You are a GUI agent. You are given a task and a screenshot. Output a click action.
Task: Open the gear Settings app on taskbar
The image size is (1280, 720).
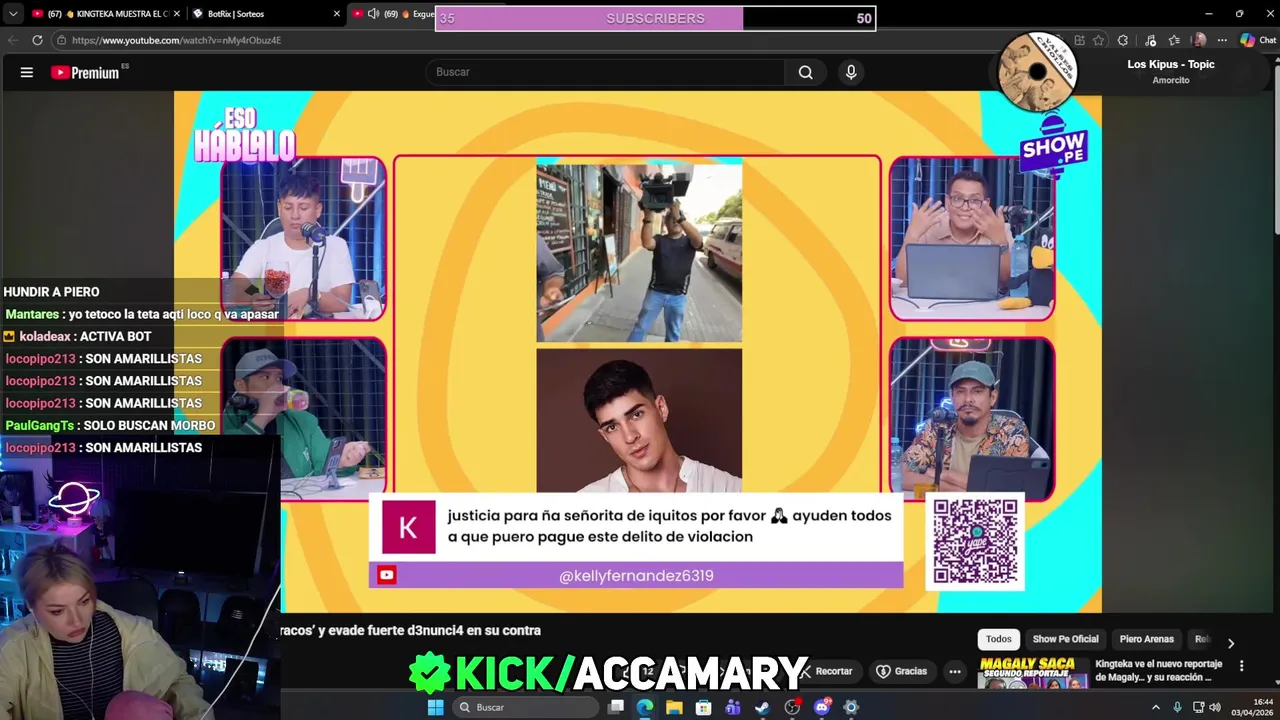851,707
